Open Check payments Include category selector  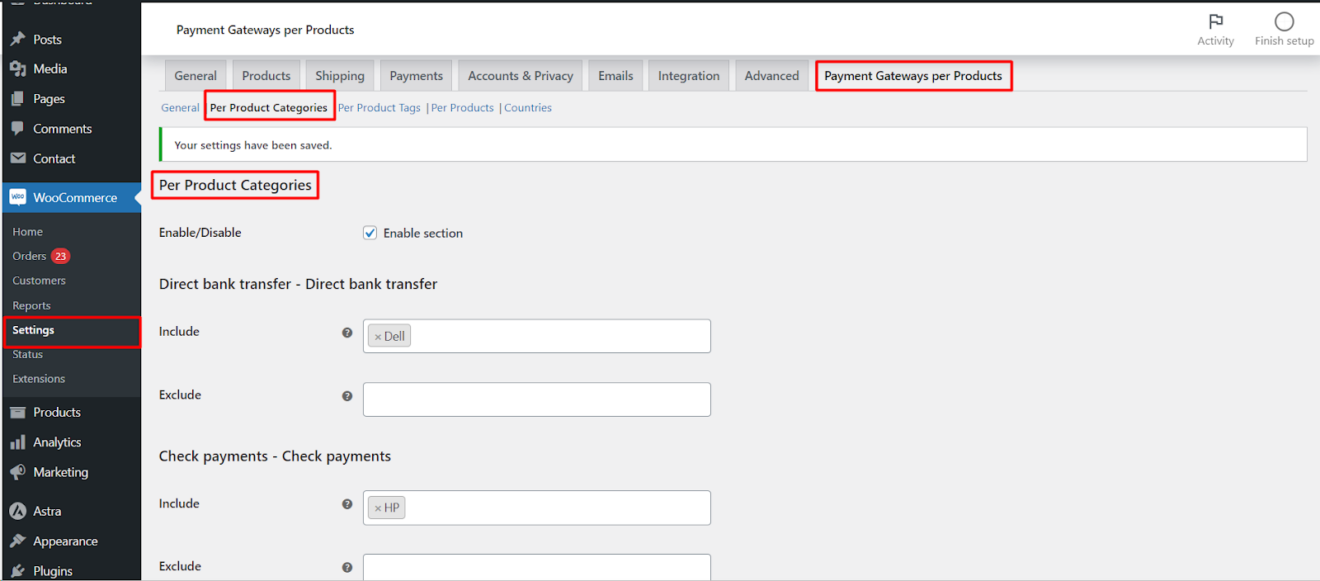point(560,508)
